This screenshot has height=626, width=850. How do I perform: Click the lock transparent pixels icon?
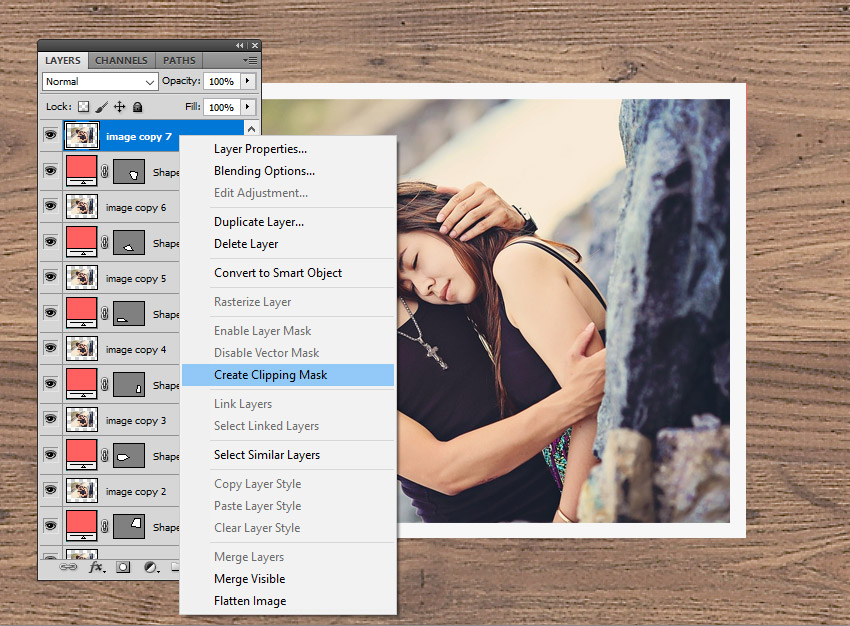point(84,107)
